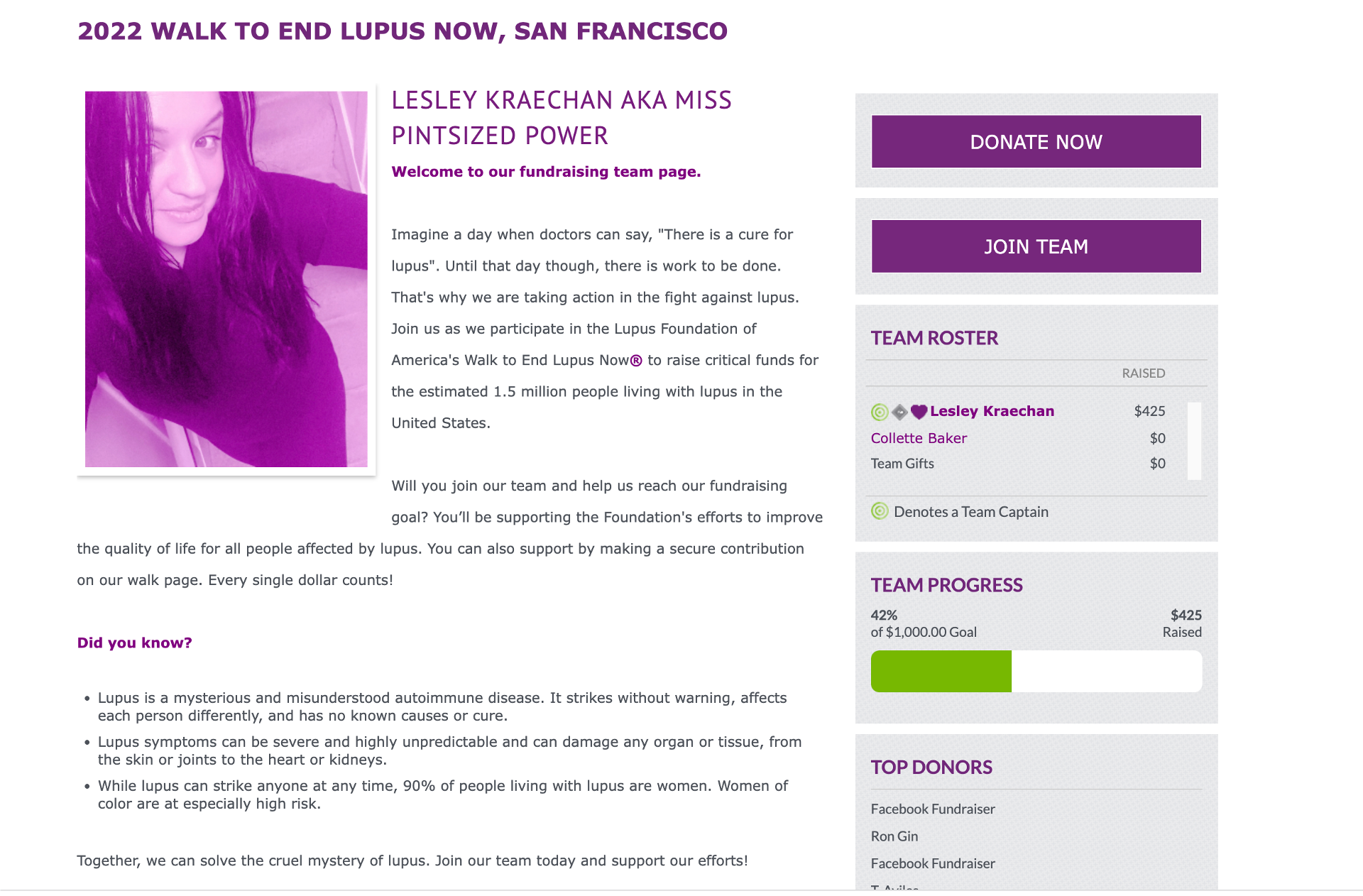Click the Team Gifts roster entry
This screenshot has height=896, width=1363.
click(902, 464)
